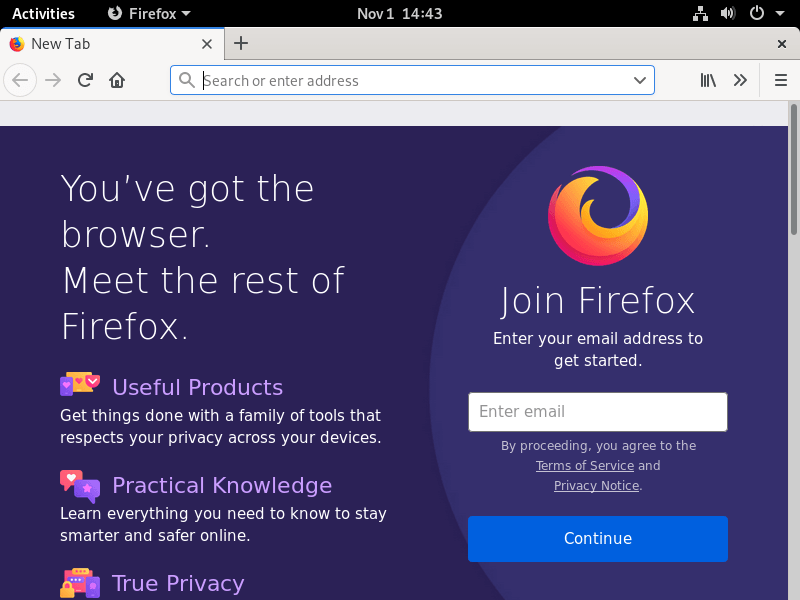The width and height of the screenshot is (800, 600).
Task: Open the volume icon in the top bar
Action: click(728, 13)
